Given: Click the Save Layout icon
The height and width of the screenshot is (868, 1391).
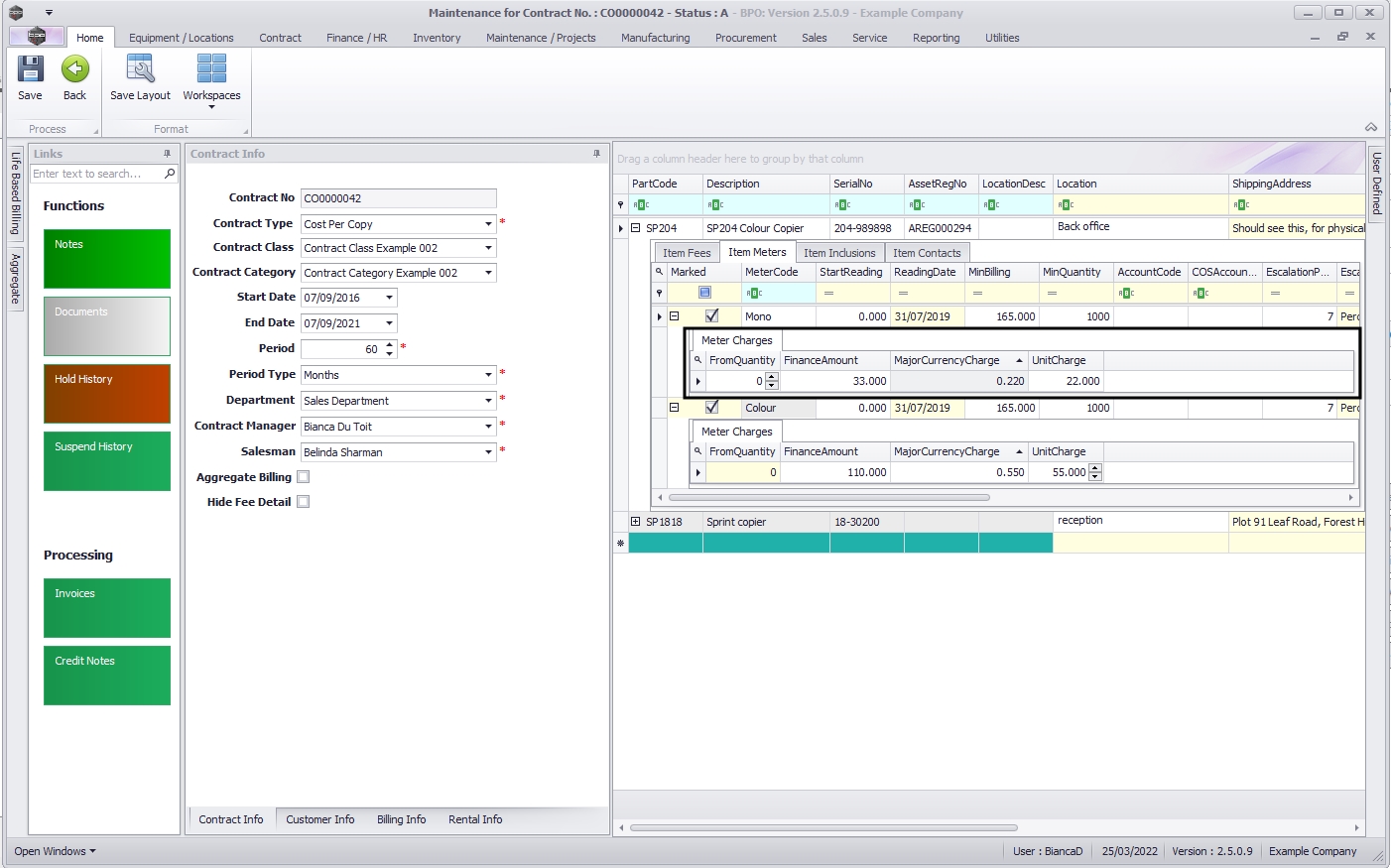Looking at the screenshot, I should (140, 69).
